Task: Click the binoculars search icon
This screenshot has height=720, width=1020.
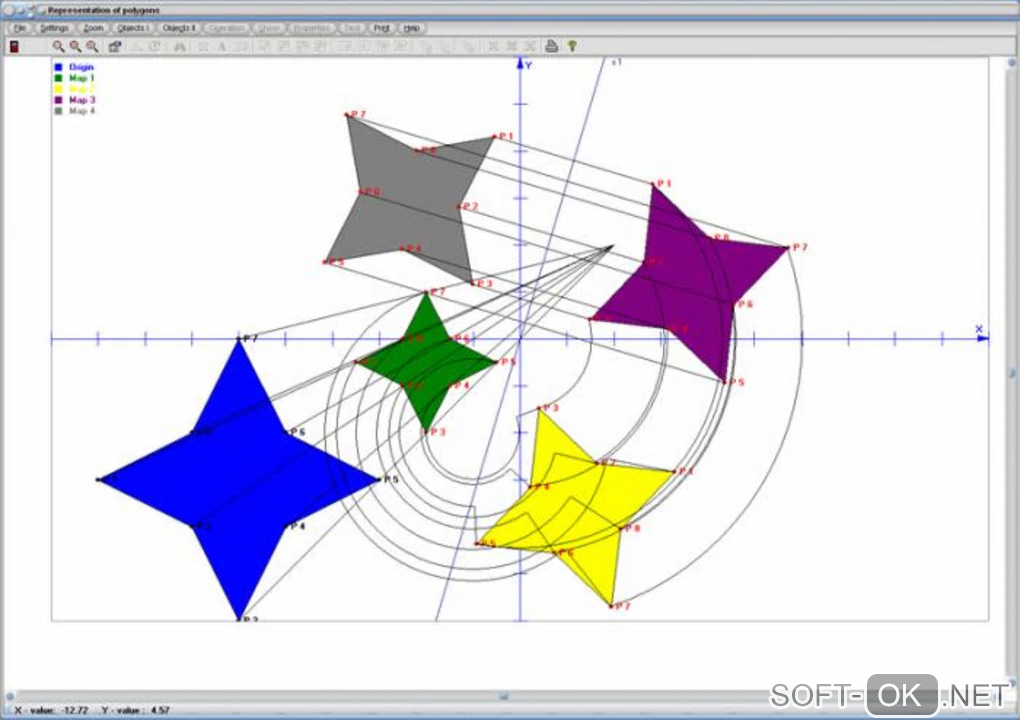Action: pos(180,46)
